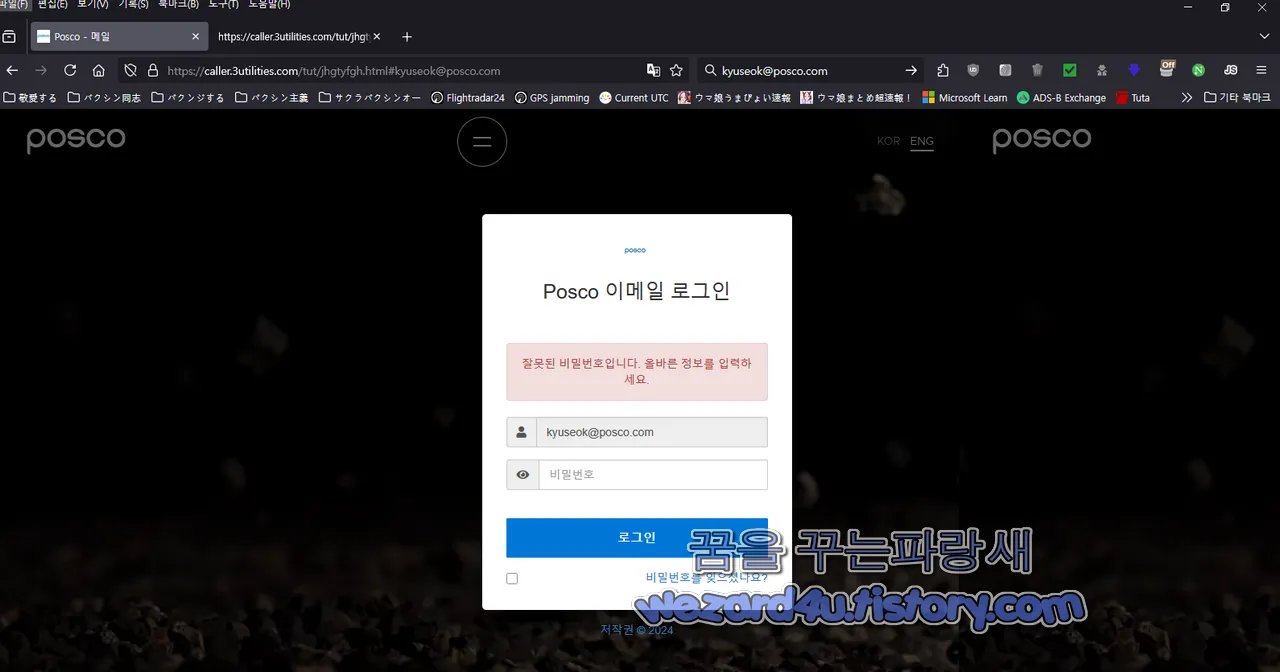Open the サクラバクシンオー bookmark folder
Viewport: 1280px width, 672px height.
[x=368, y=98]
